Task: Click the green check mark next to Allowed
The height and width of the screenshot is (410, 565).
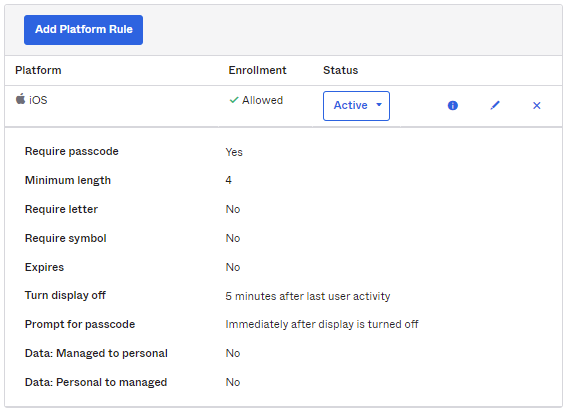Action: pos(234,100)
